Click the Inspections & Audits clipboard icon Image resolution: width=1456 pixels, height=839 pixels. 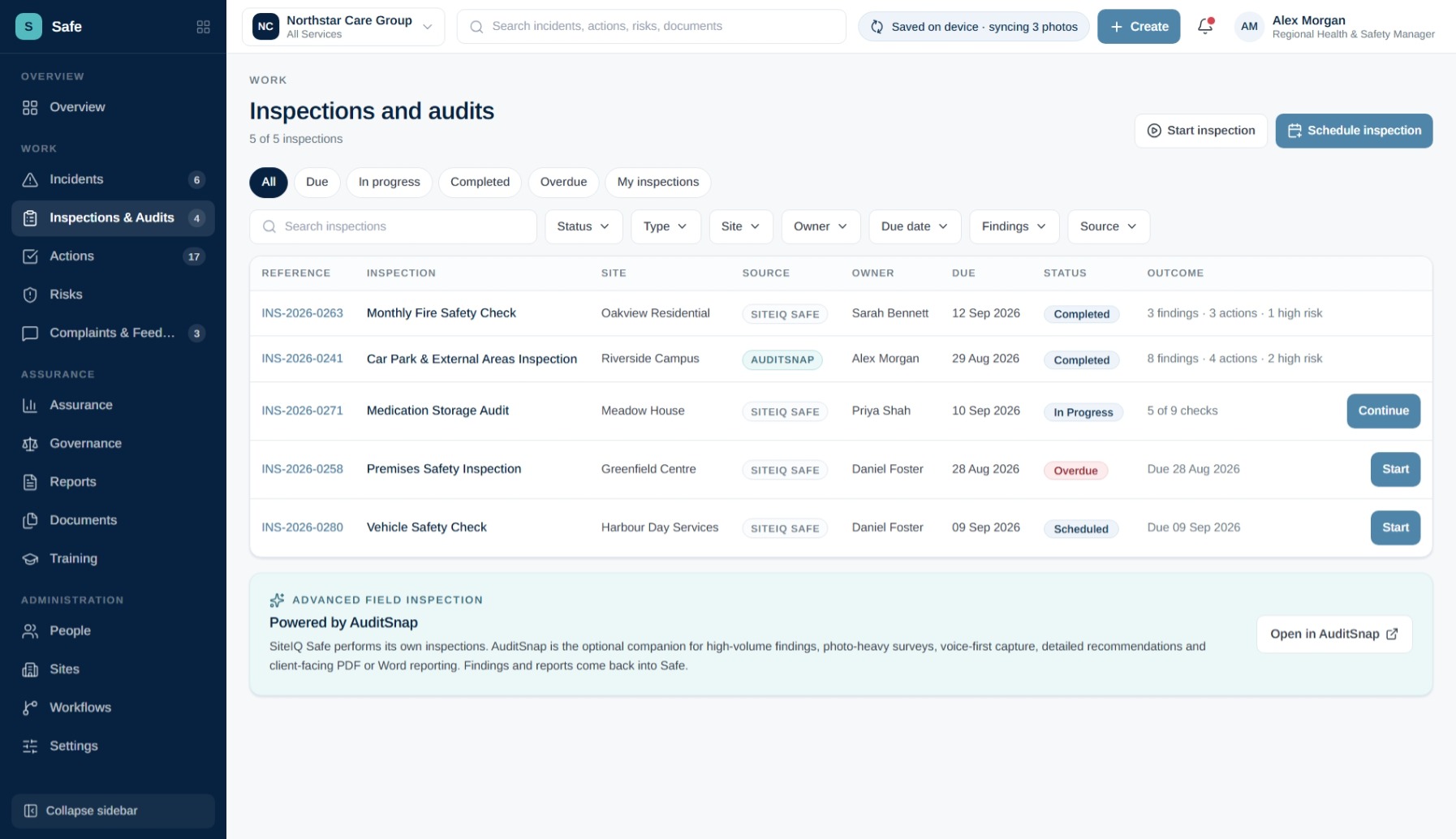[x=30, y=217]
